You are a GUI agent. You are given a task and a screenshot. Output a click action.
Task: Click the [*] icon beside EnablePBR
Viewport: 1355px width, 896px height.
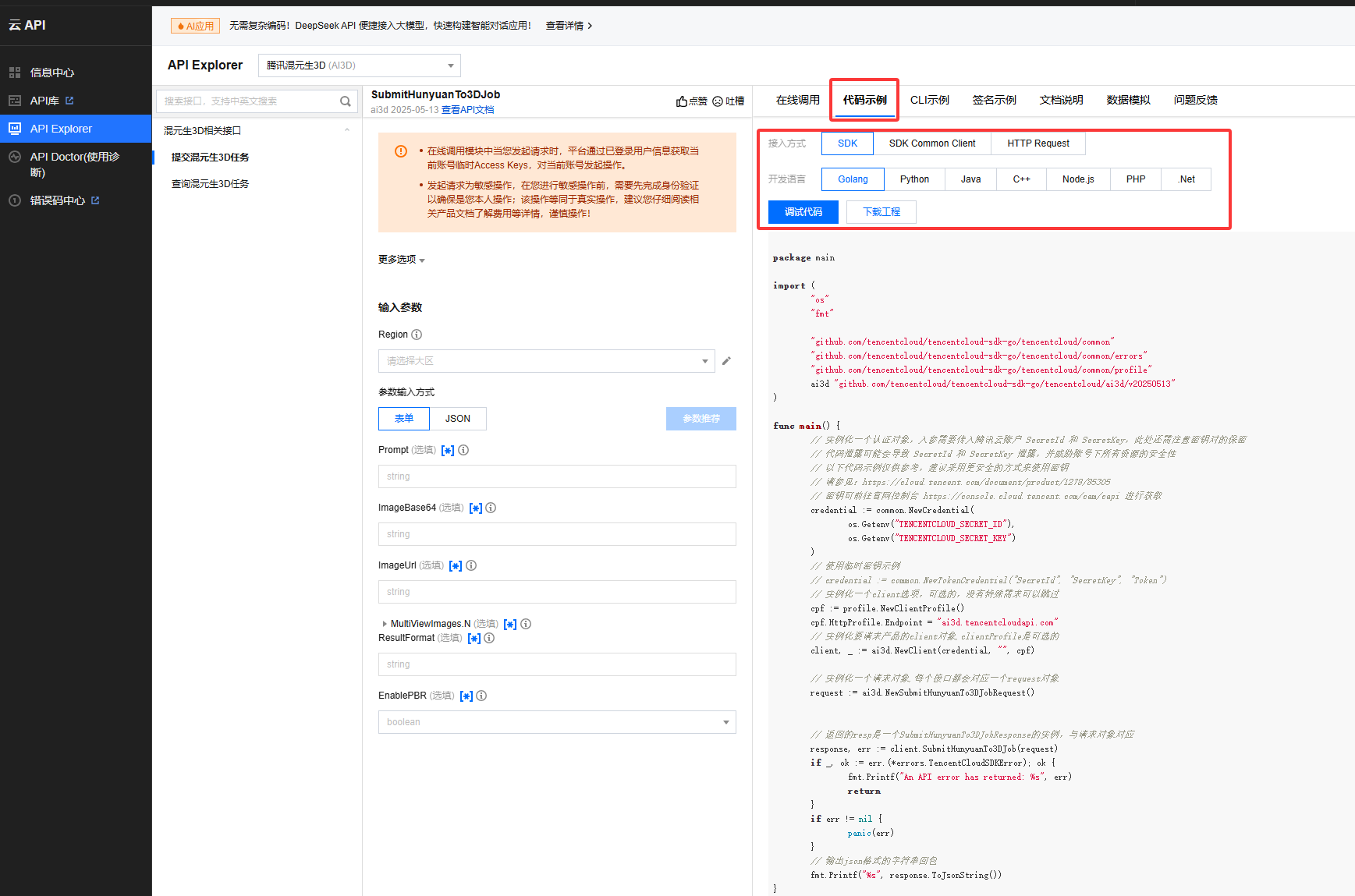point(466,696)
